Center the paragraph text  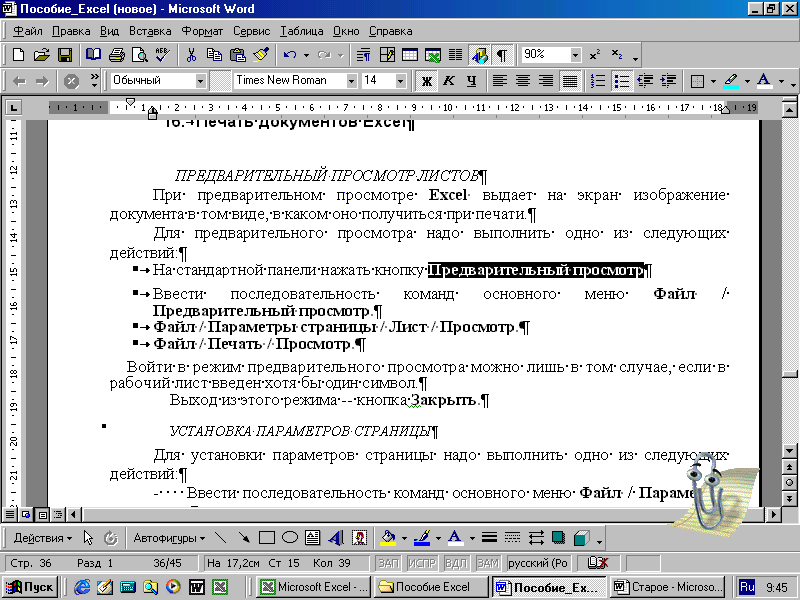click(523, 81)
